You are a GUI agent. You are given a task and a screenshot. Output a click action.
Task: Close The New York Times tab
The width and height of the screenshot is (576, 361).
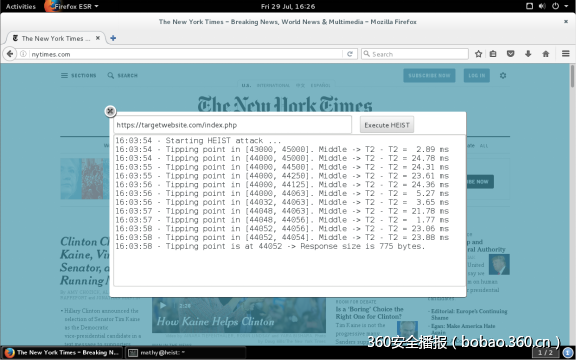(98, 38)
